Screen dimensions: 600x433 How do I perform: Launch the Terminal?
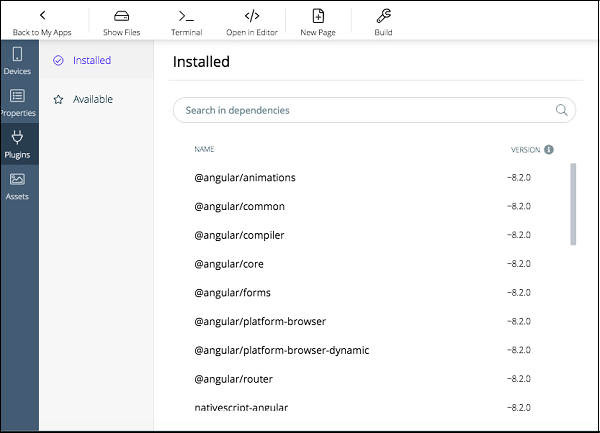coord(186,17)
